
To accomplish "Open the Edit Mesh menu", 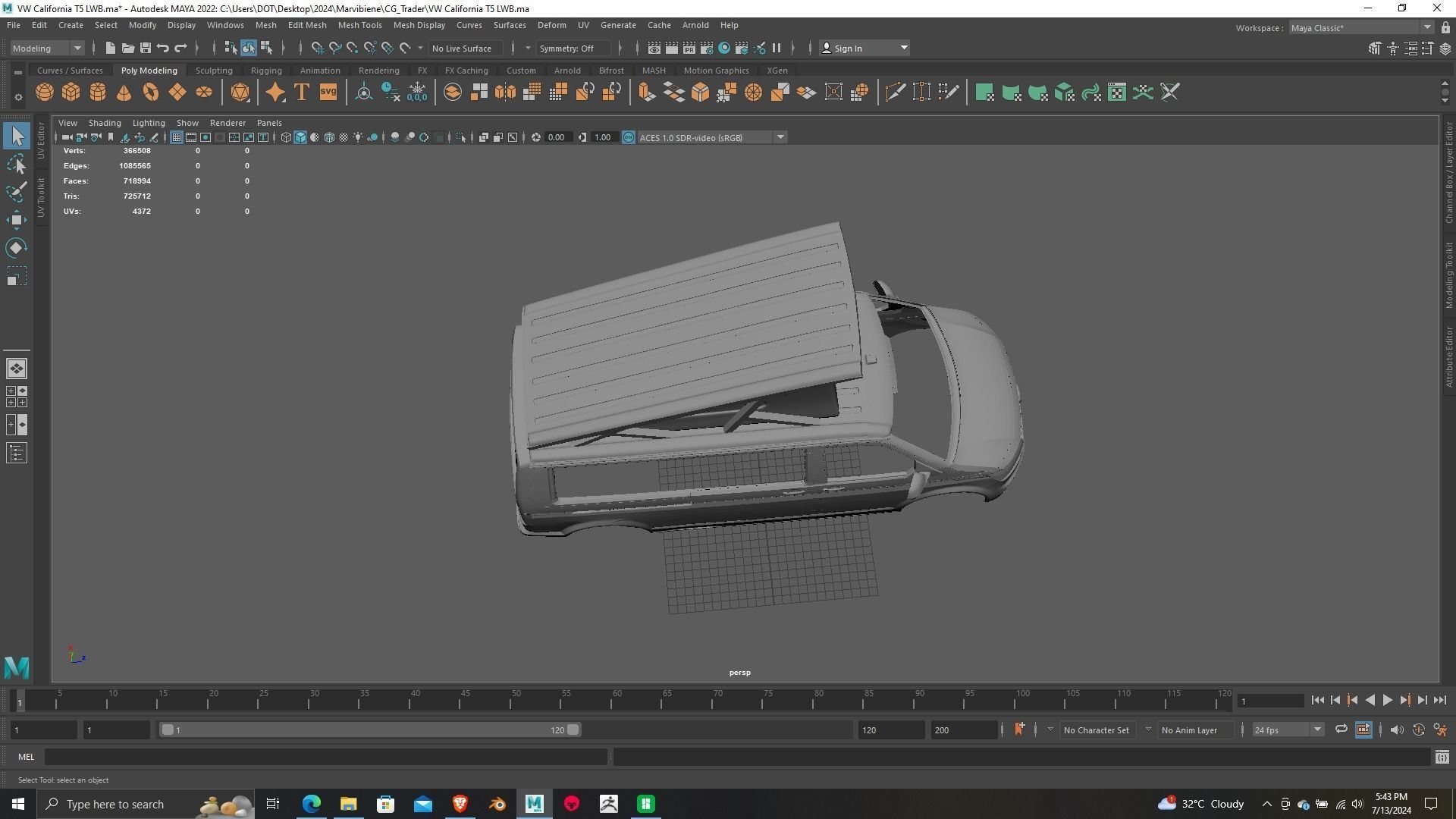I will coord(307,25).
